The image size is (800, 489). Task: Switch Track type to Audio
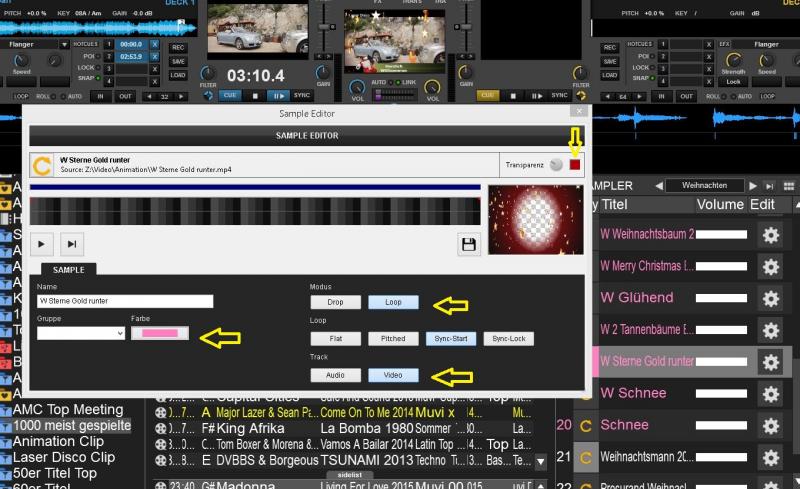coord(335,376)
